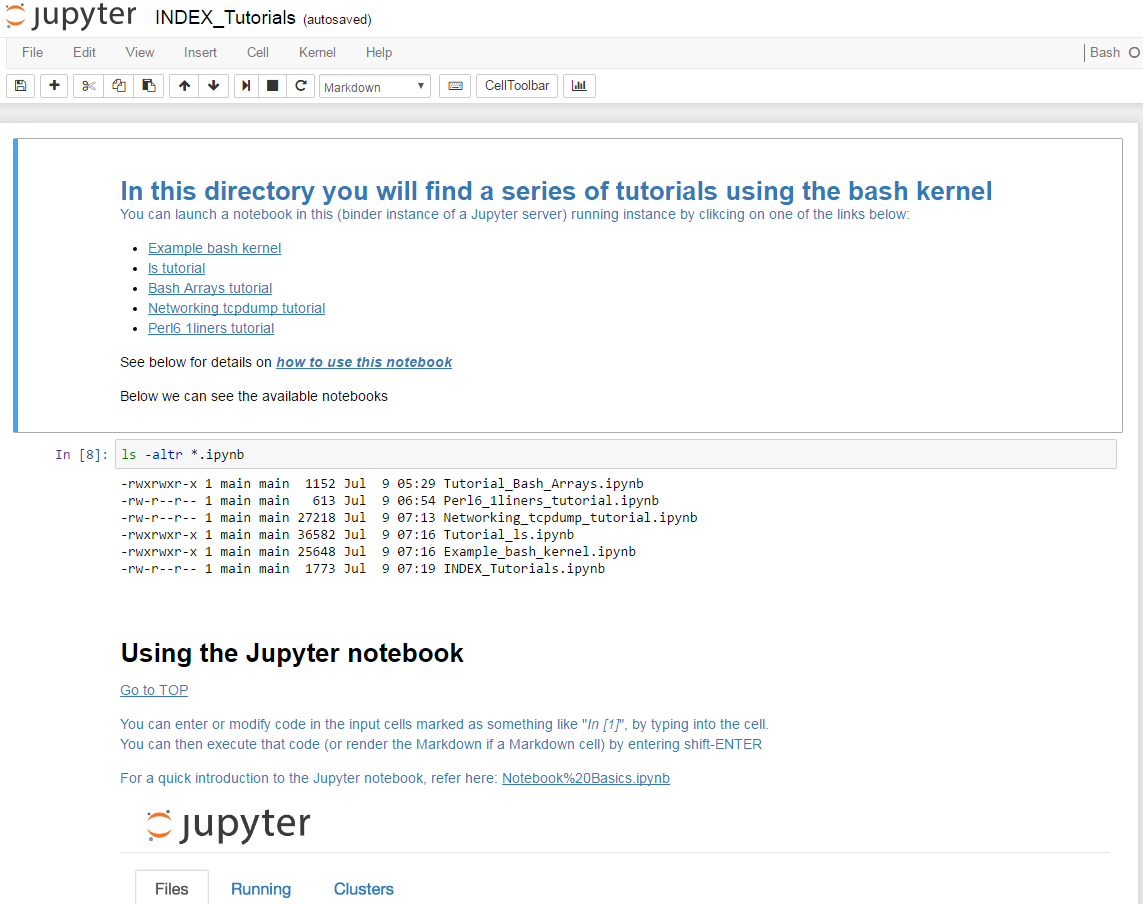Save the notebook
The height and width of the screenshot is (904, 1143).
(20, 85)
